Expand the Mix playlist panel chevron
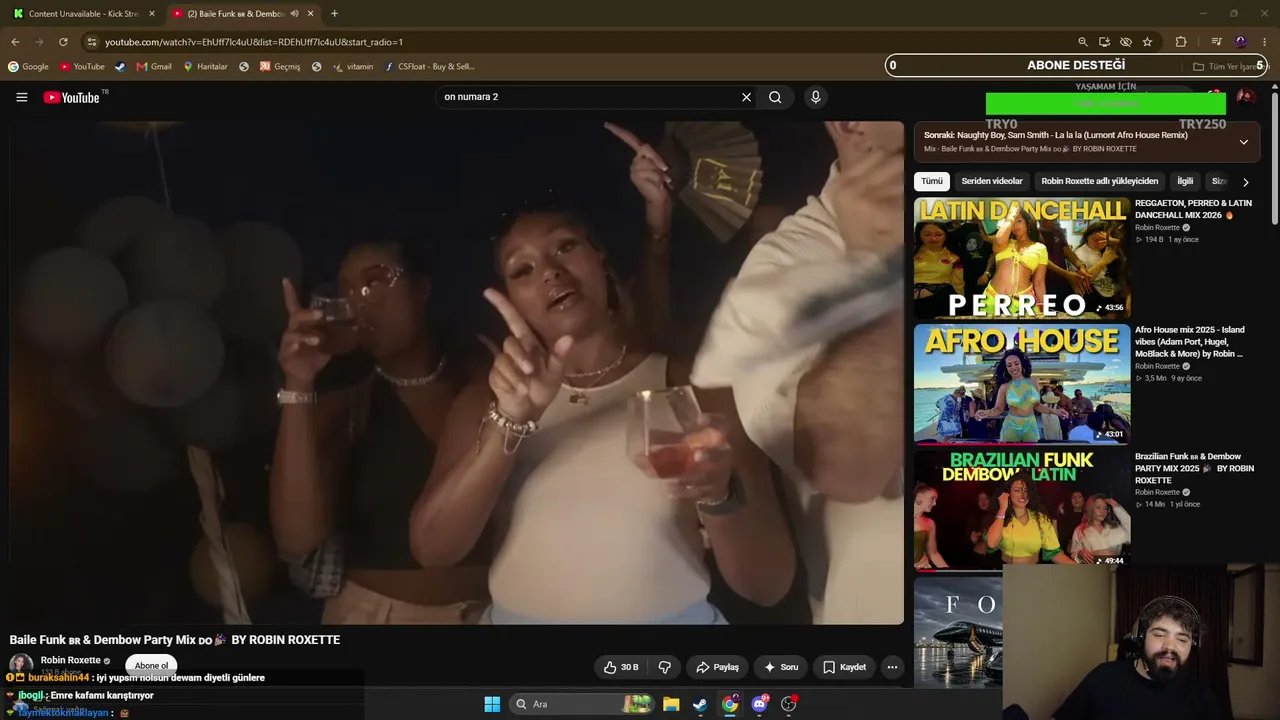The width and height of the screenshot is (1280, 720). 1243,142
